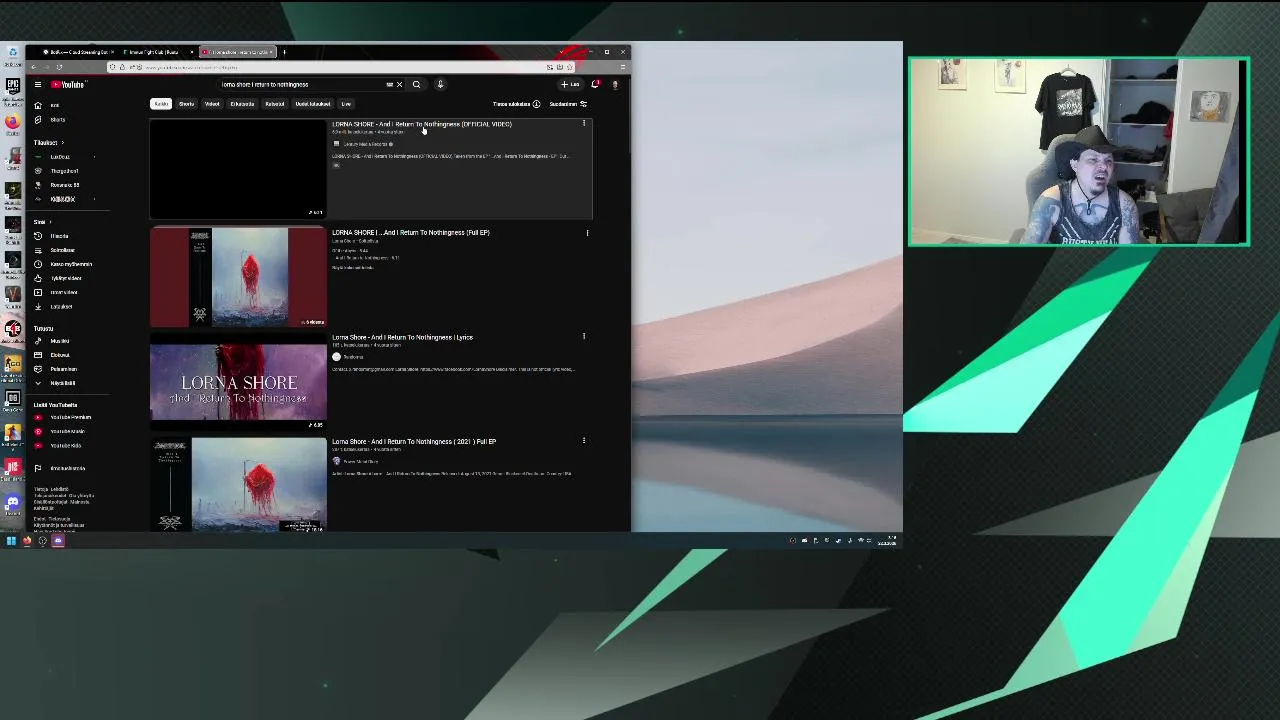Open the account avatar menu
The width and height of the screenshot is (1280, 720).
pyautogui.click(x=615, y=84)
